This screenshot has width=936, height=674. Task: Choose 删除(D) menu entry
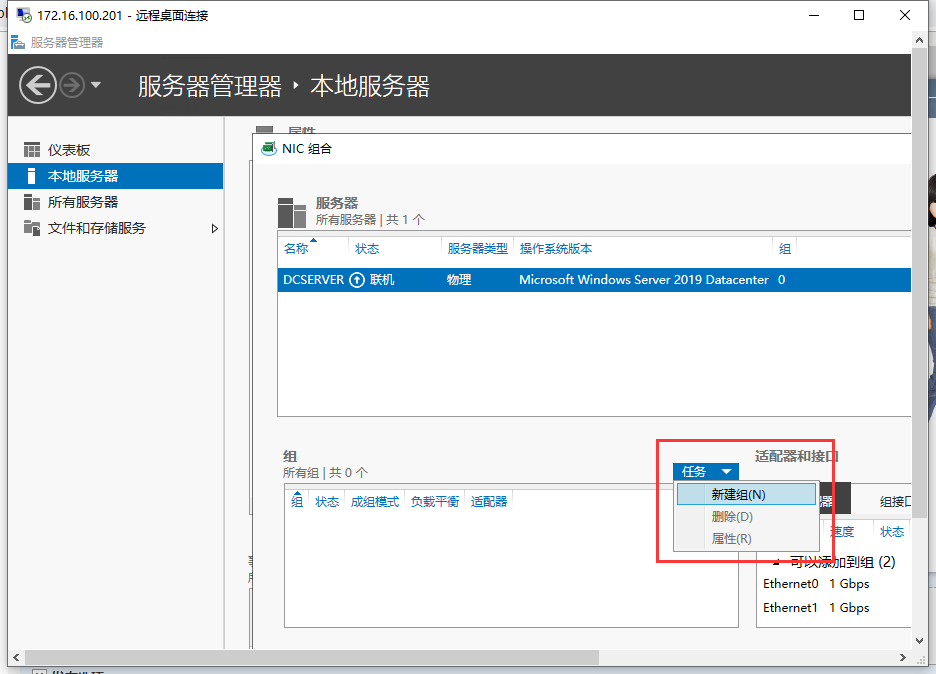(x=746, y=516)
